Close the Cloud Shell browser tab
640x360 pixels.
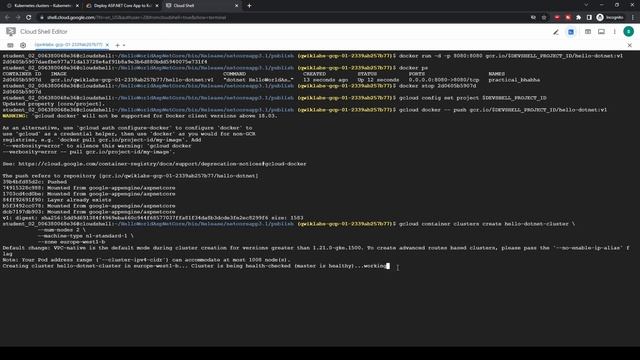point(236,6)
